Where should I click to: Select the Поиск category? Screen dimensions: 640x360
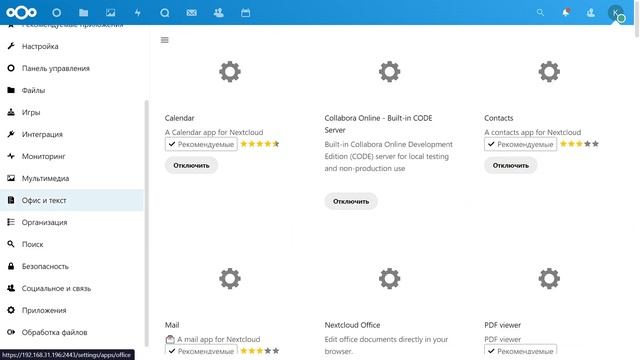pyautogui.click(x=72, y=244)
